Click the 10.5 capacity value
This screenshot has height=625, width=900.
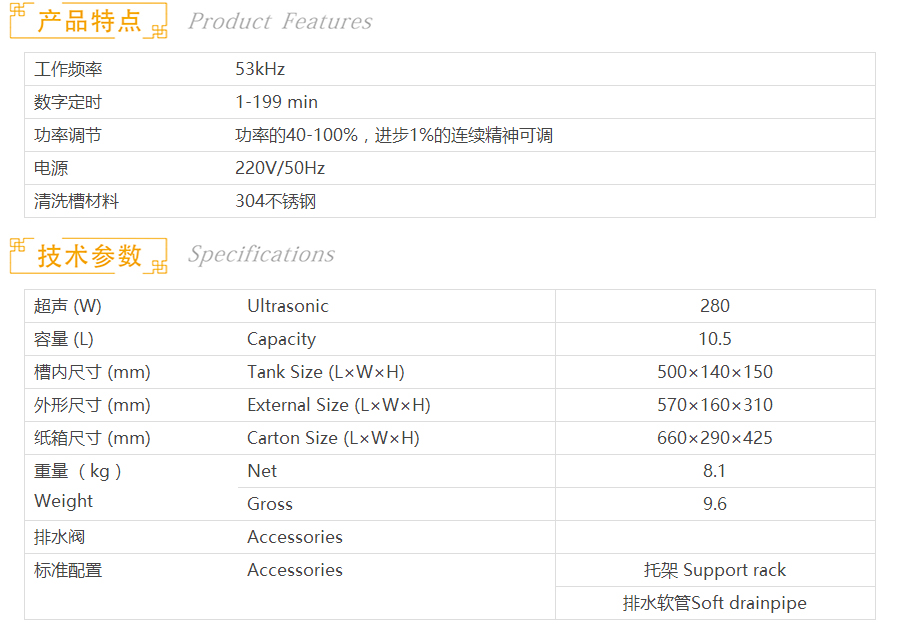[715, 339]
